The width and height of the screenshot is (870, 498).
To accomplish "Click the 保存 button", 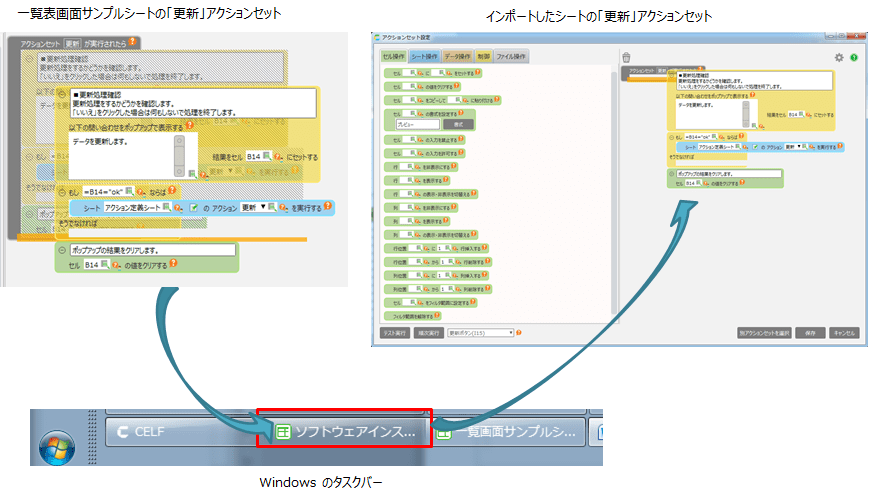I will coord(808,332).
